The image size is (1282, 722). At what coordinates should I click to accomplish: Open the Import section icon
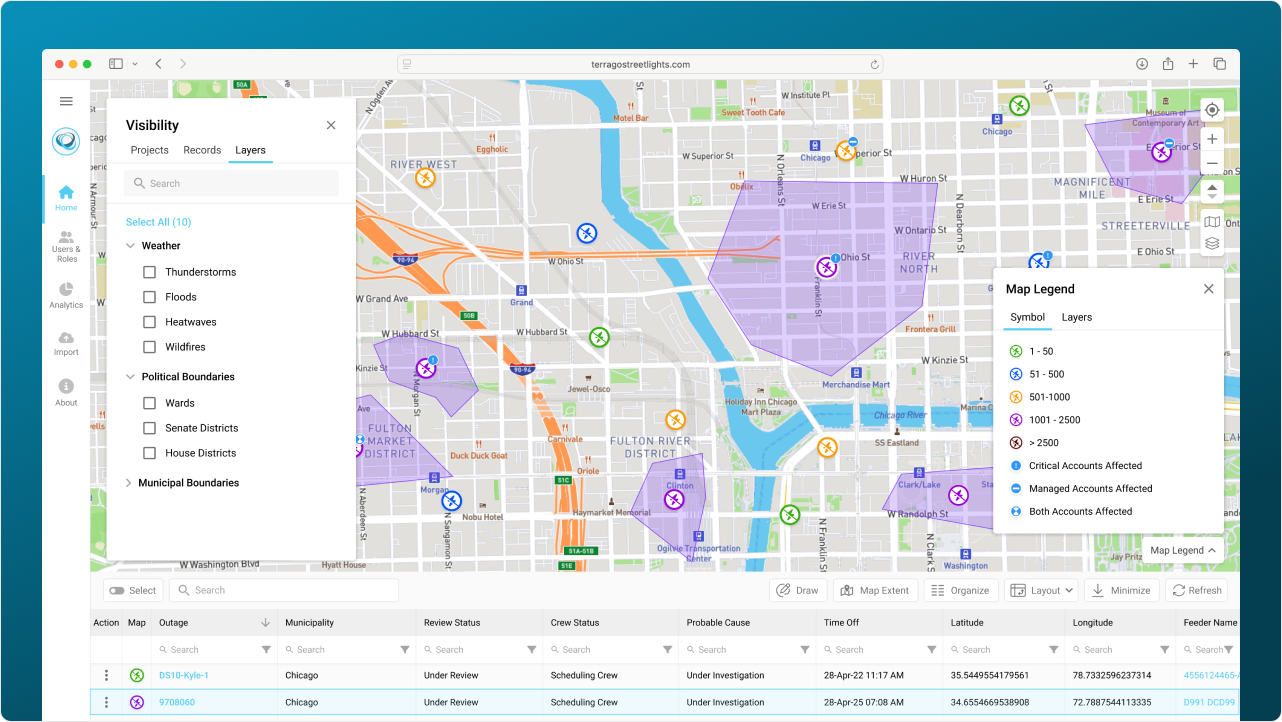[66, 340]
